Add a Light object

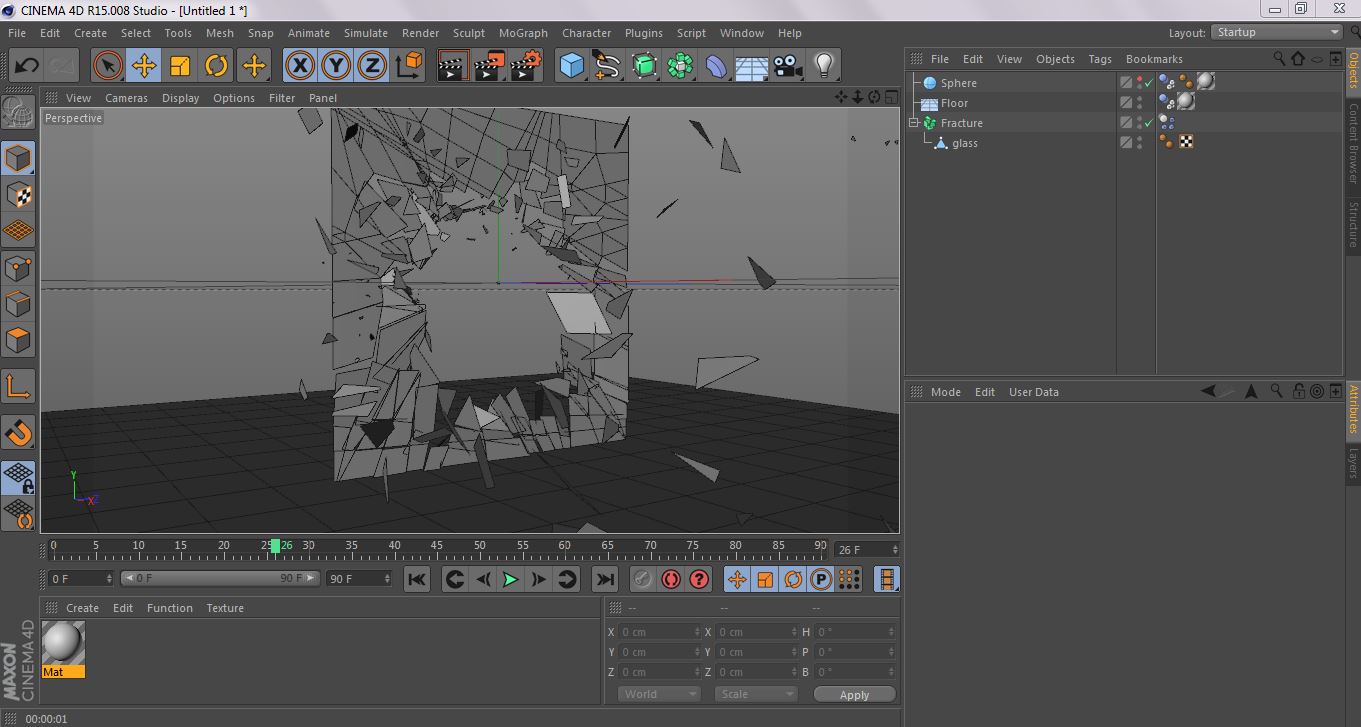click(824, 67)
